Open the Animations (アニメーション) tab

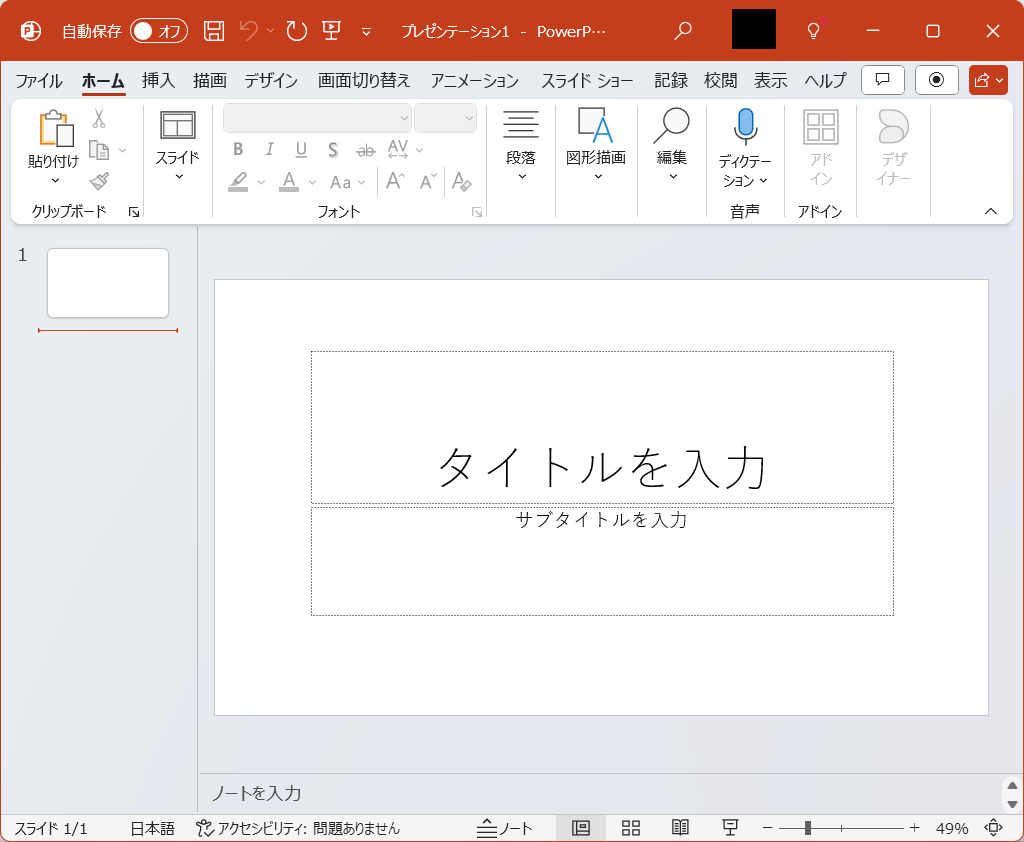(x=475, y=80)
